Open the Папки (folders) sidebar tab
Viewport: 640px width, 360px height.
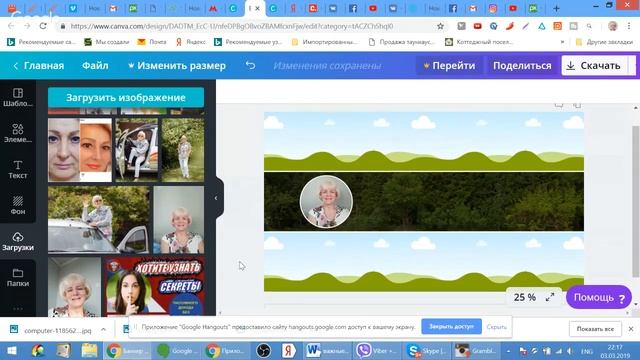18,277
